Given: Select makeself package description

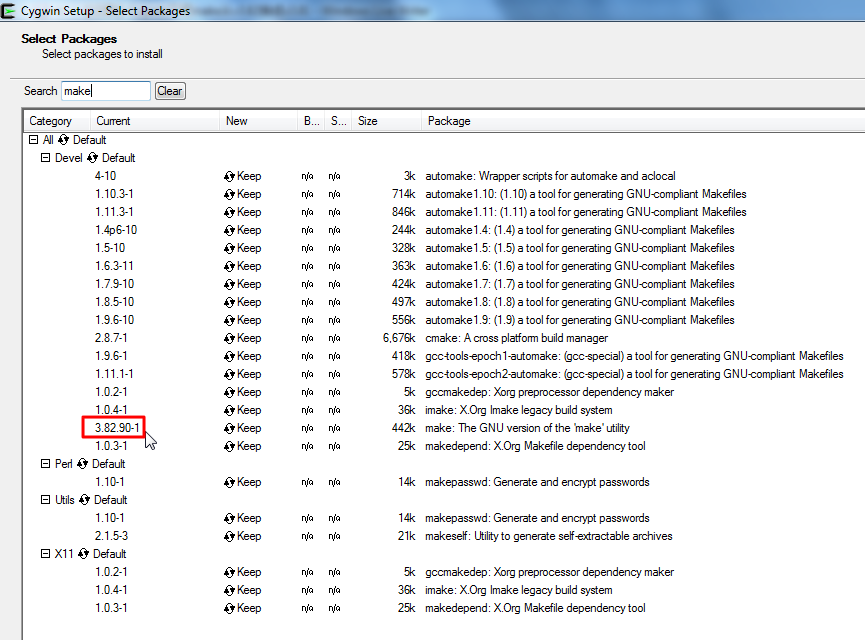Looking at the screenshot, I should 548,536.
